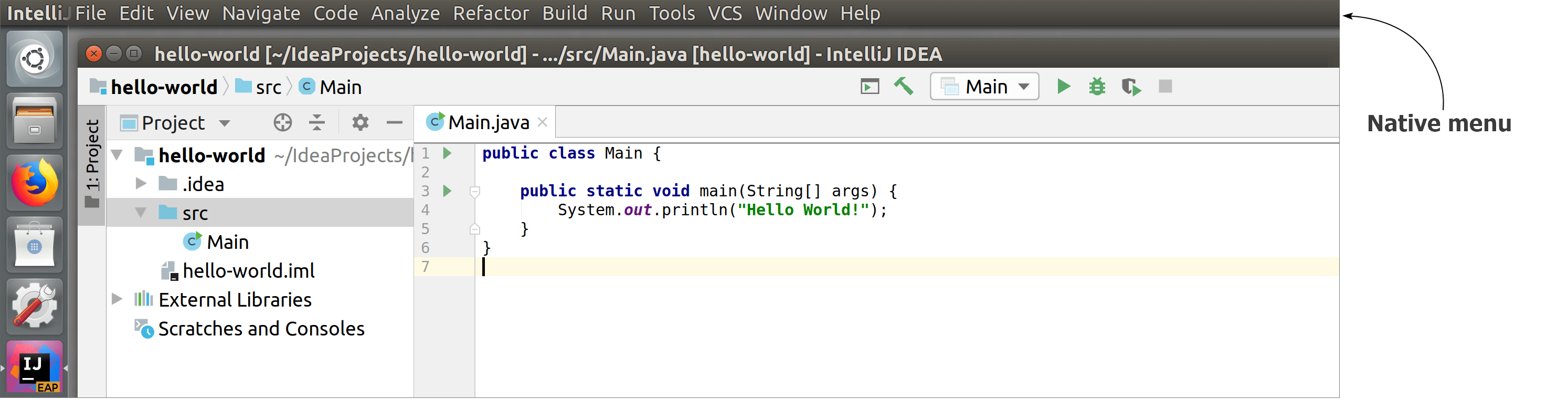Click the locate/scroll from source crosshair icon

click(282, 123)
